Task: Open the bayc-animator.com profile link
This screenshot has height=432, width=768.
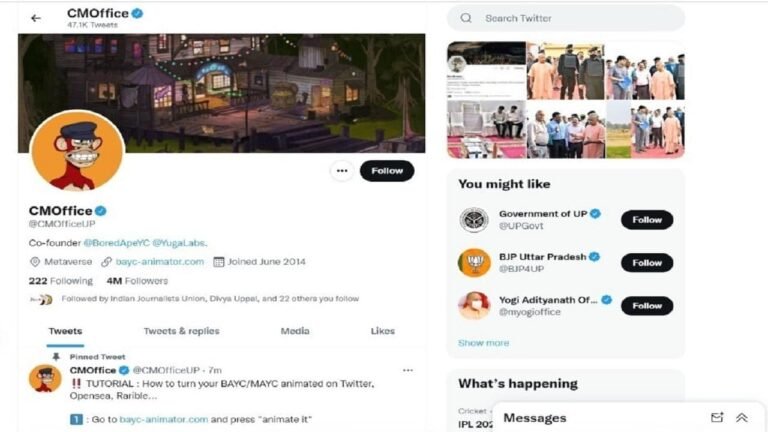Action: pos(160,262)
